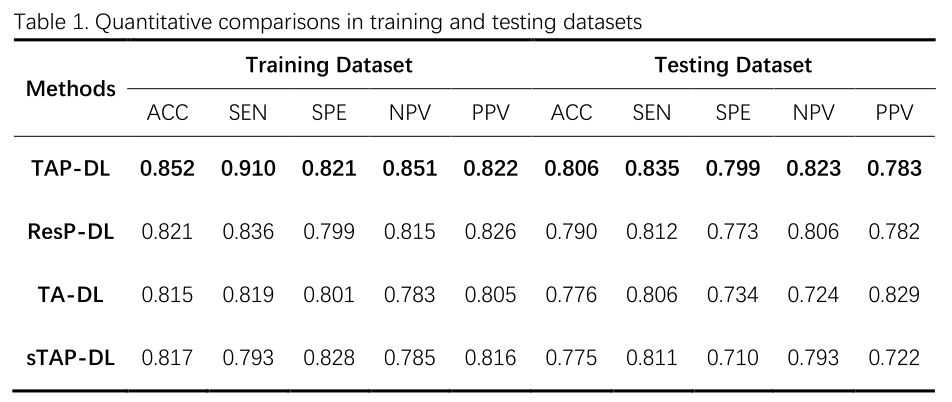Select the TAP-DL testing SEN value 0.835
Viewport: 952px width, 402px height.
pos(652,169)
